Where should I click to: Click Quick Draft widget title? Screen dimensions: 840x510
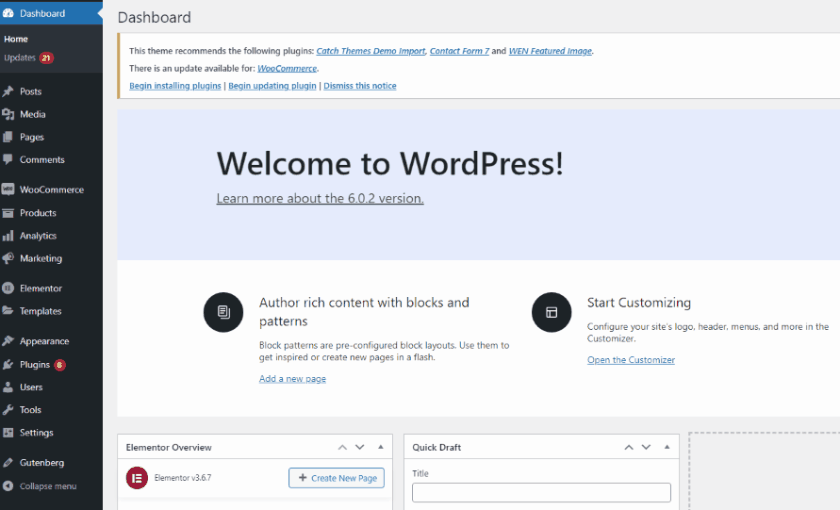pyautogui.click(x=437, y=447)
